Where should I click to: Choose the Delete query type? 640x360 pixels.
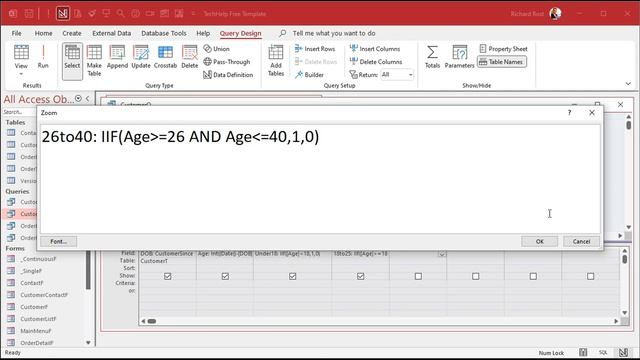189,57
